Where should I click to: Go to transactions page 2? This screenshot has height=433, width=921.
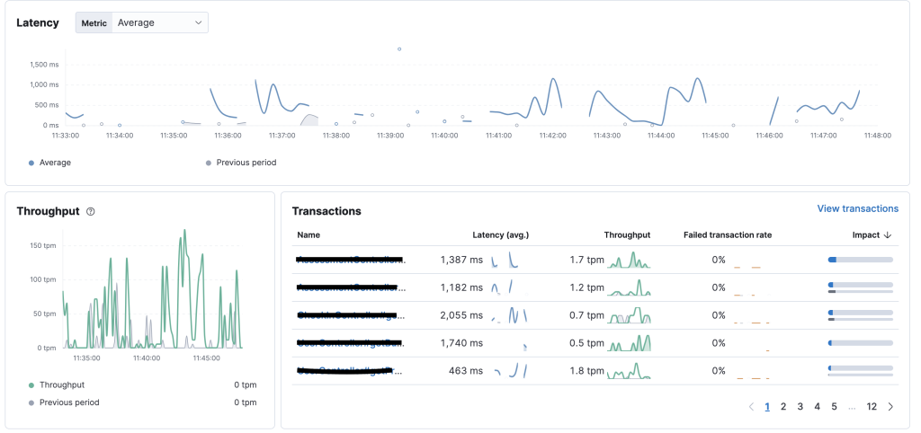tap(783, 407)
